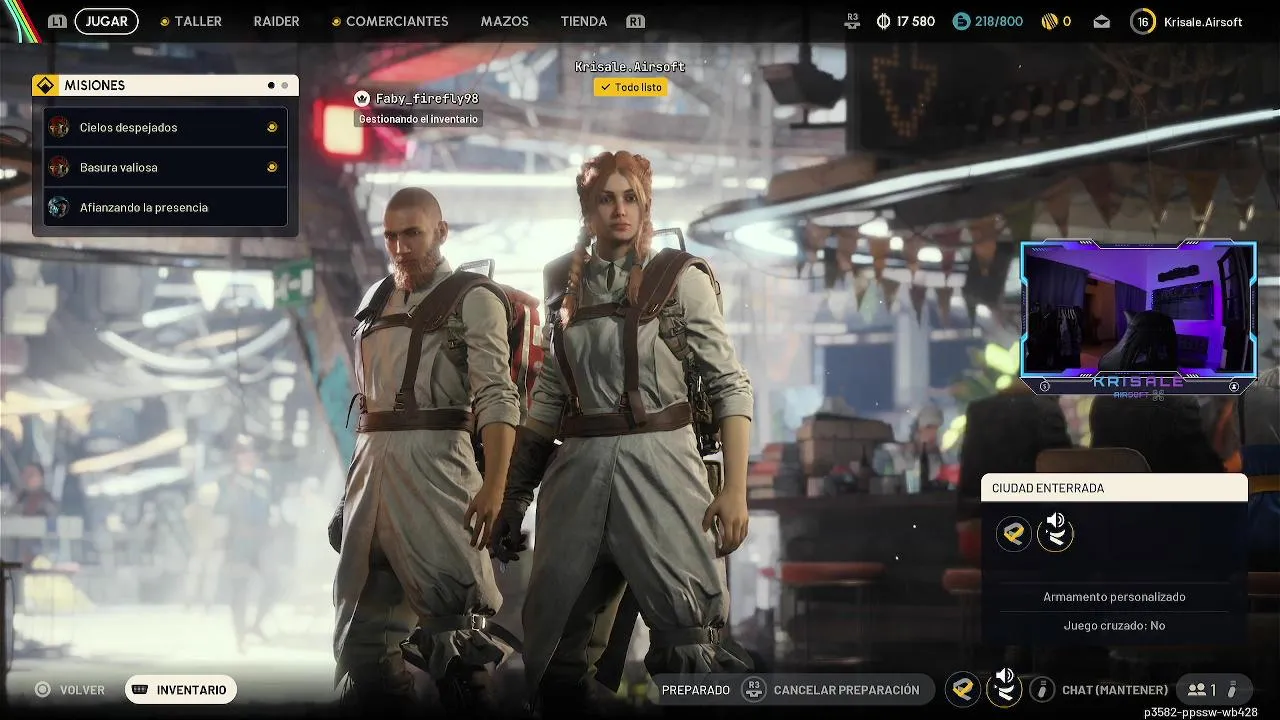Screen dimensions: 1280x720
Task: Click the speaker voice icon in CIUDAD ENTERRADA panel
Action: pos(1055,532)
